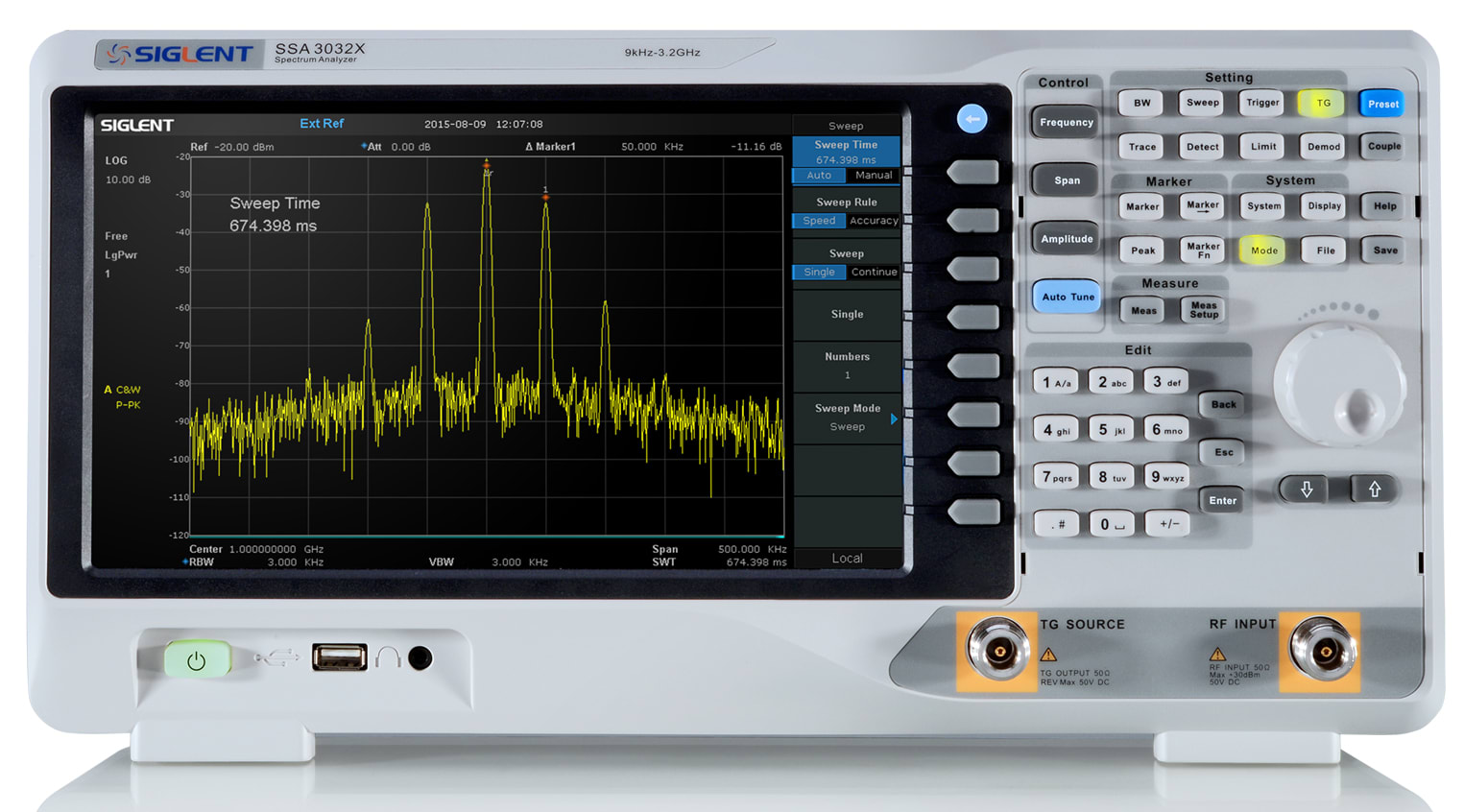Open the Peak key
Screen dimensions: 1464x812
coord(1142,251)
